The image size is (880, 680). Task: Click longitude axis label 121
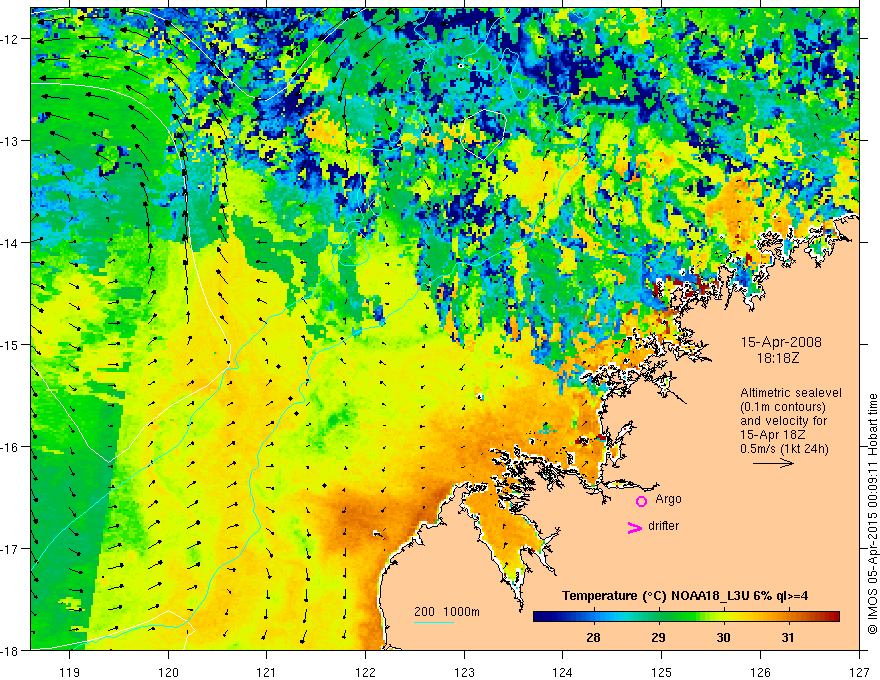267,671
